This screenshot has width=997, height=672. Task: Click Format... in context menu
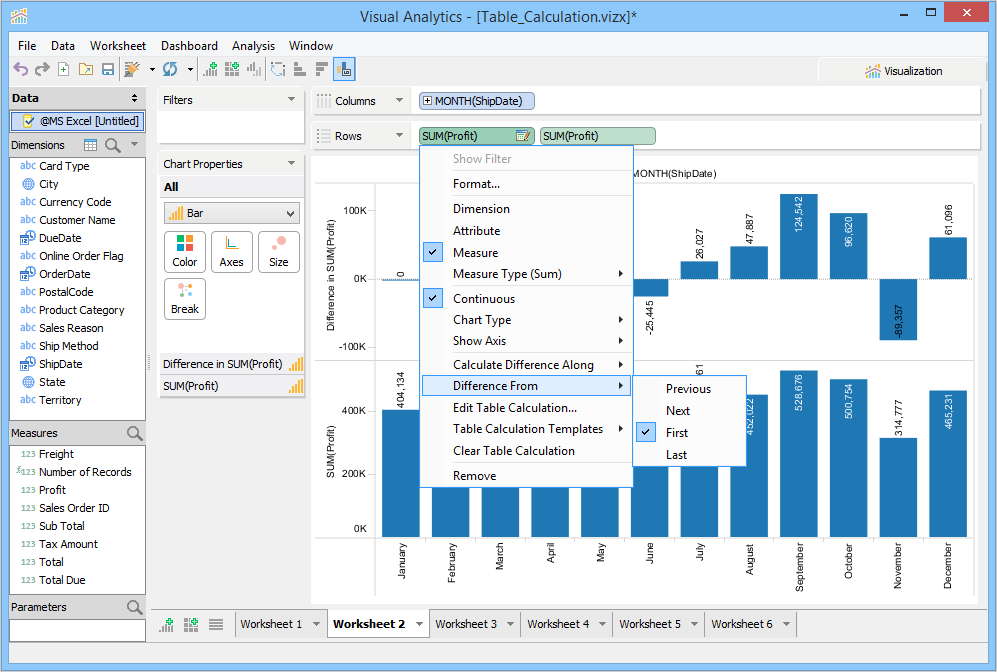[x=526, y=184]
